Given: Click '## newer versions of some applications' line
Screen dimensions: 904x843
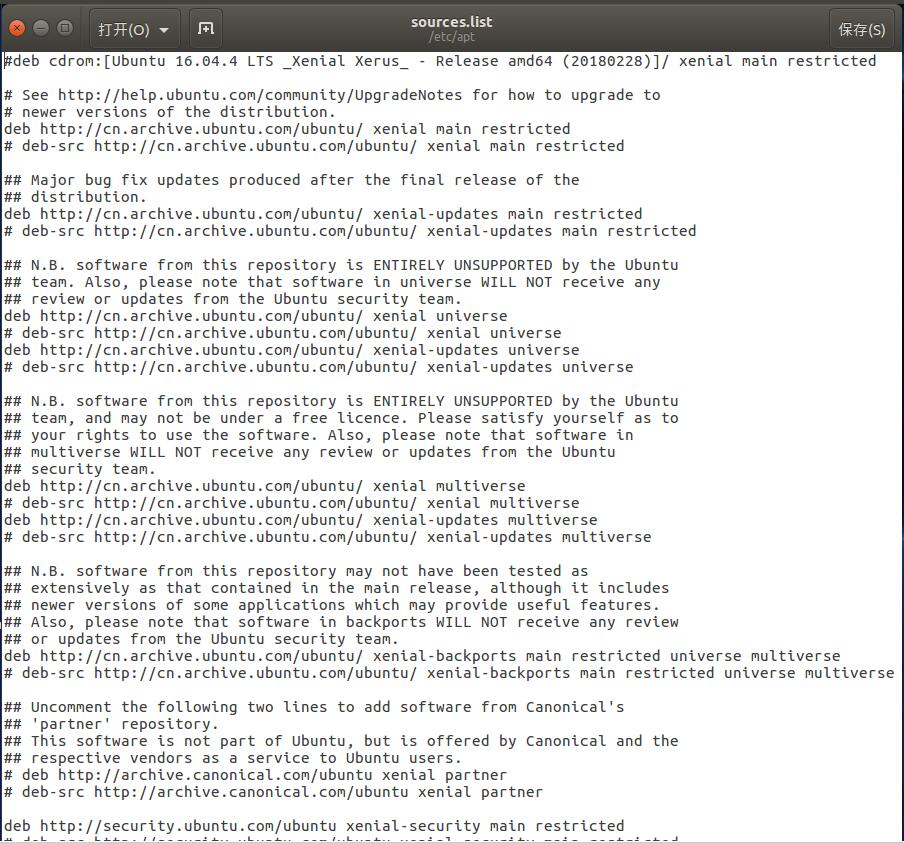Looking at the screenshot, I should (332, 605).
